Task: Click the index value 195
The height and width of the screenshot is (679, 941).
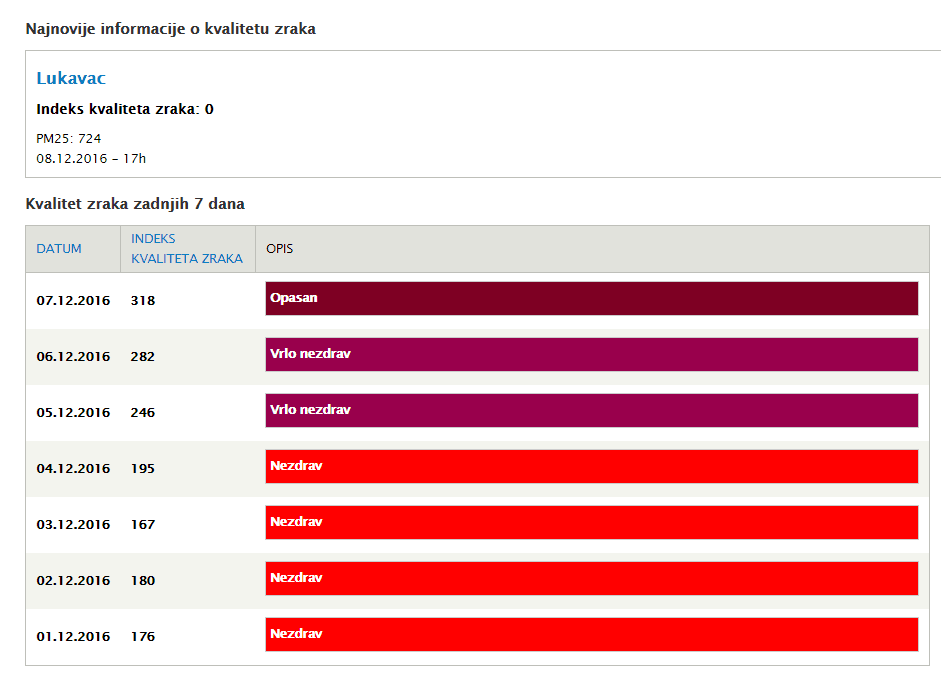Action: coord(143,468)
